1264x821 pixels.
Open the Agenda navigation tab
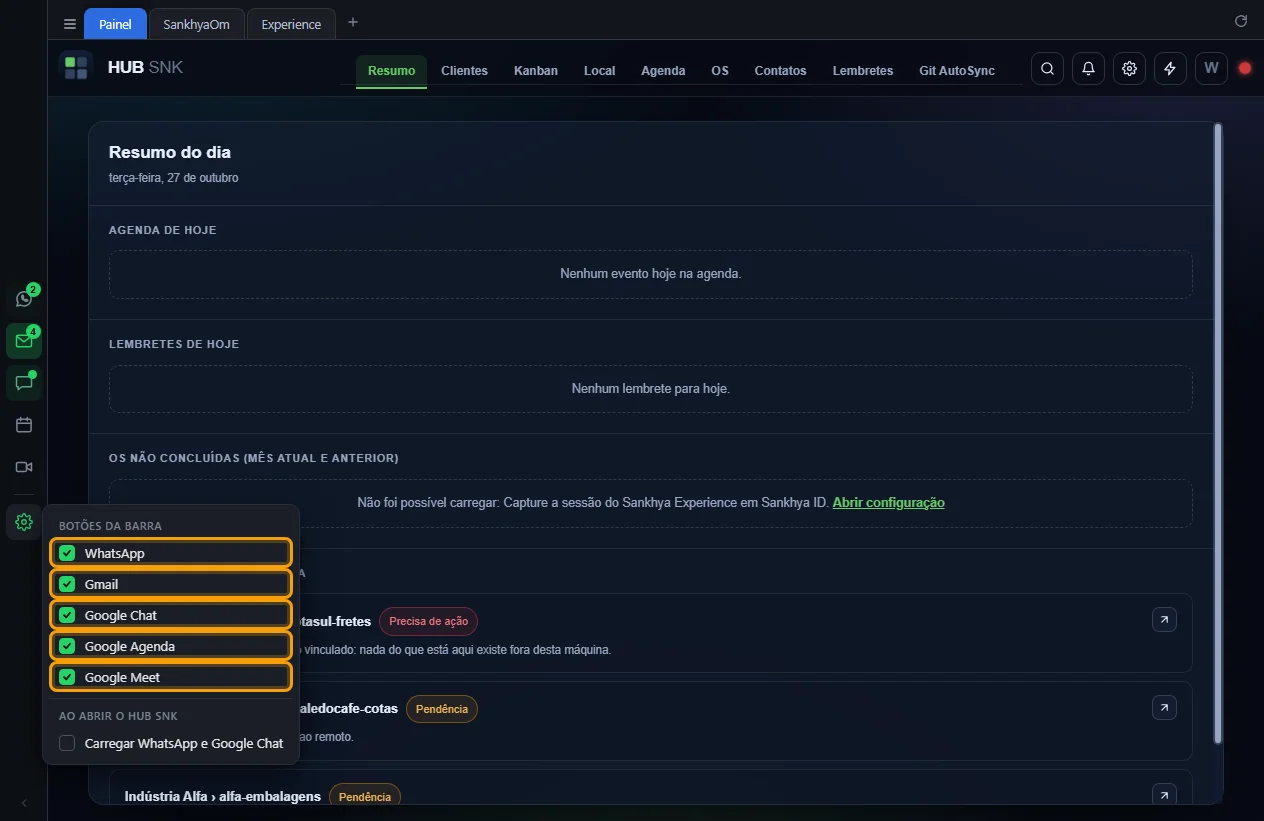pos(663,71)
